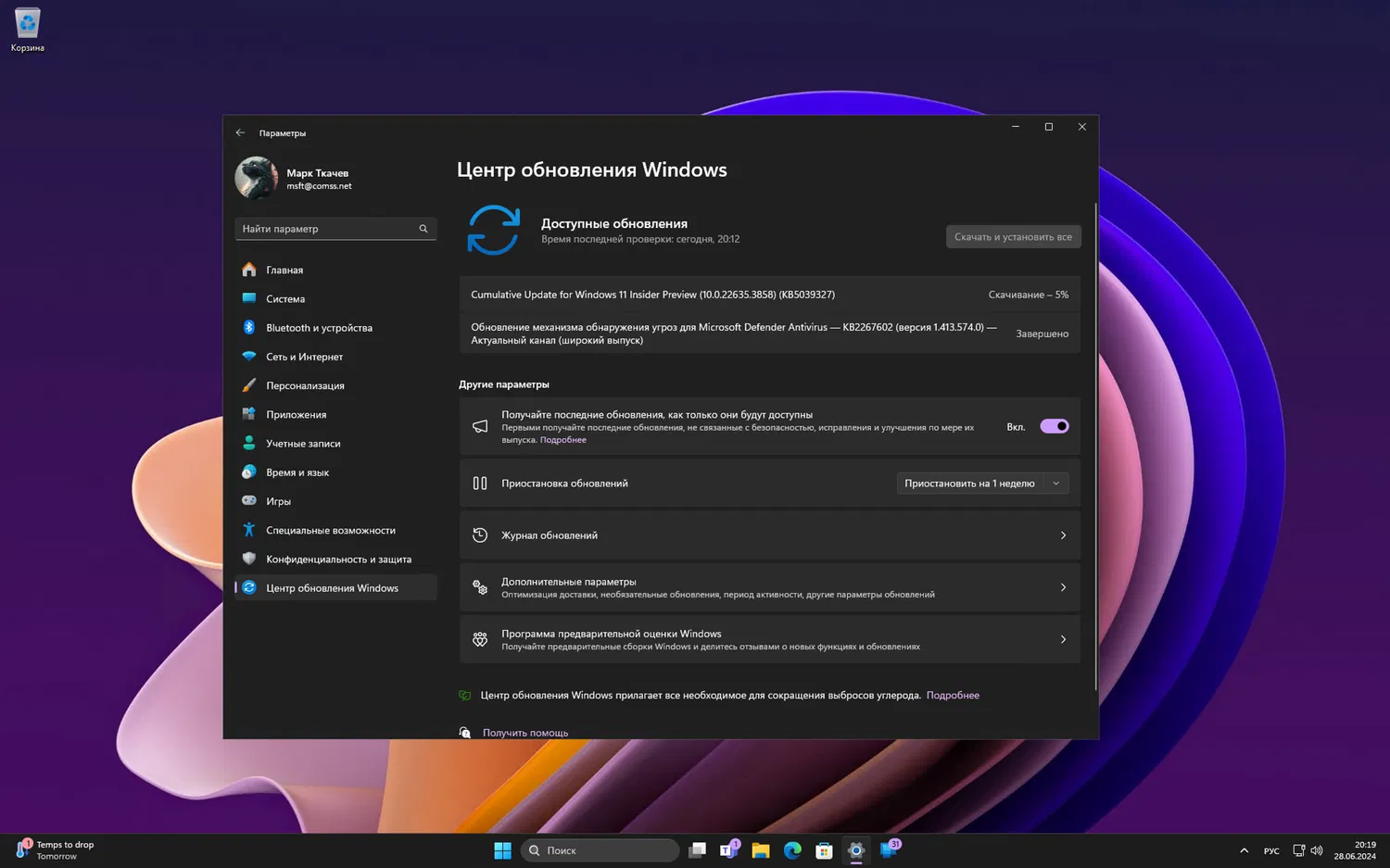Select the Cumulative Update KB5039327 row

[x=769, y=295]
